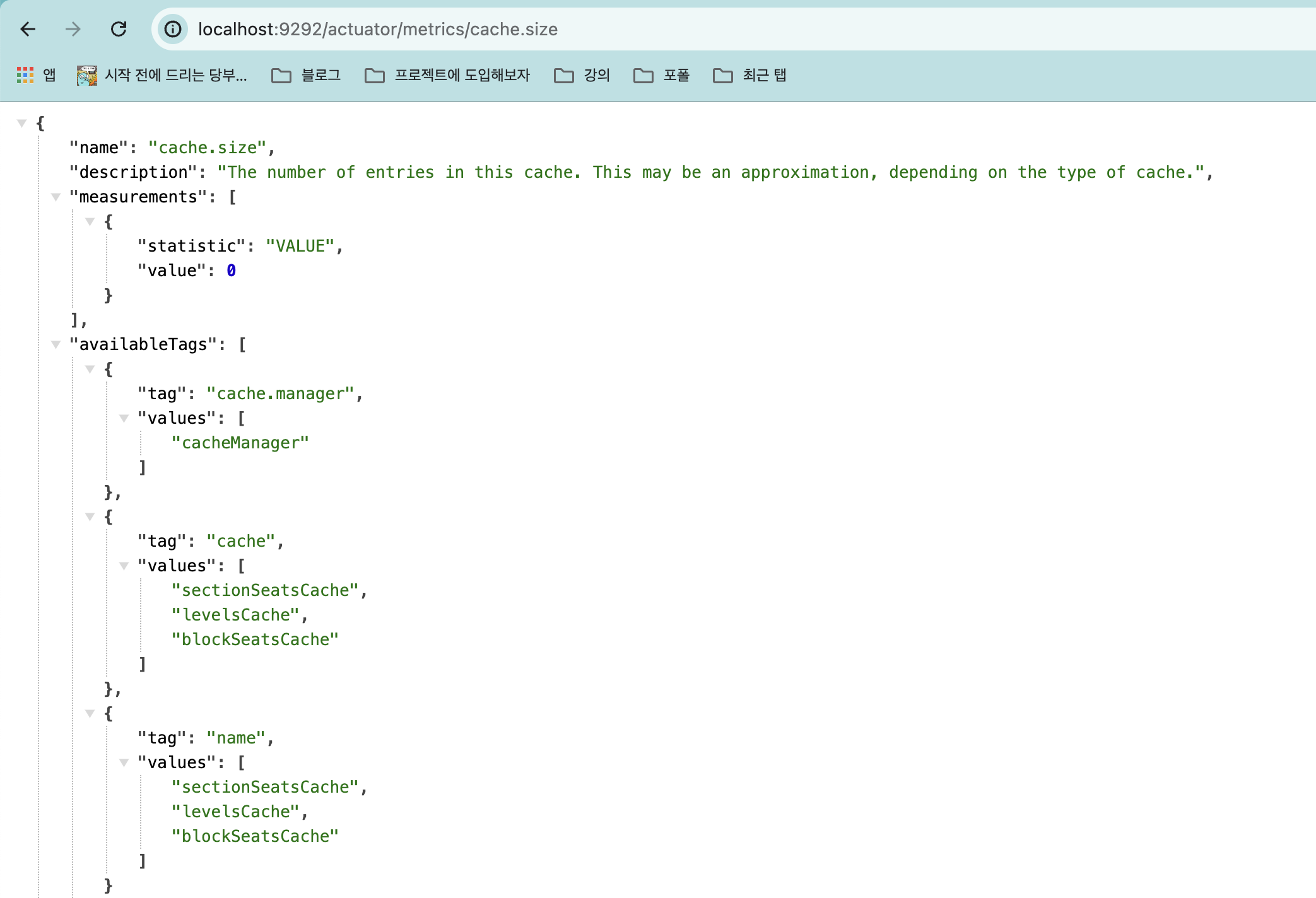Collapse the first measurements object
The width and height of the screenshot is (1316, 898).
coord(90,222)
